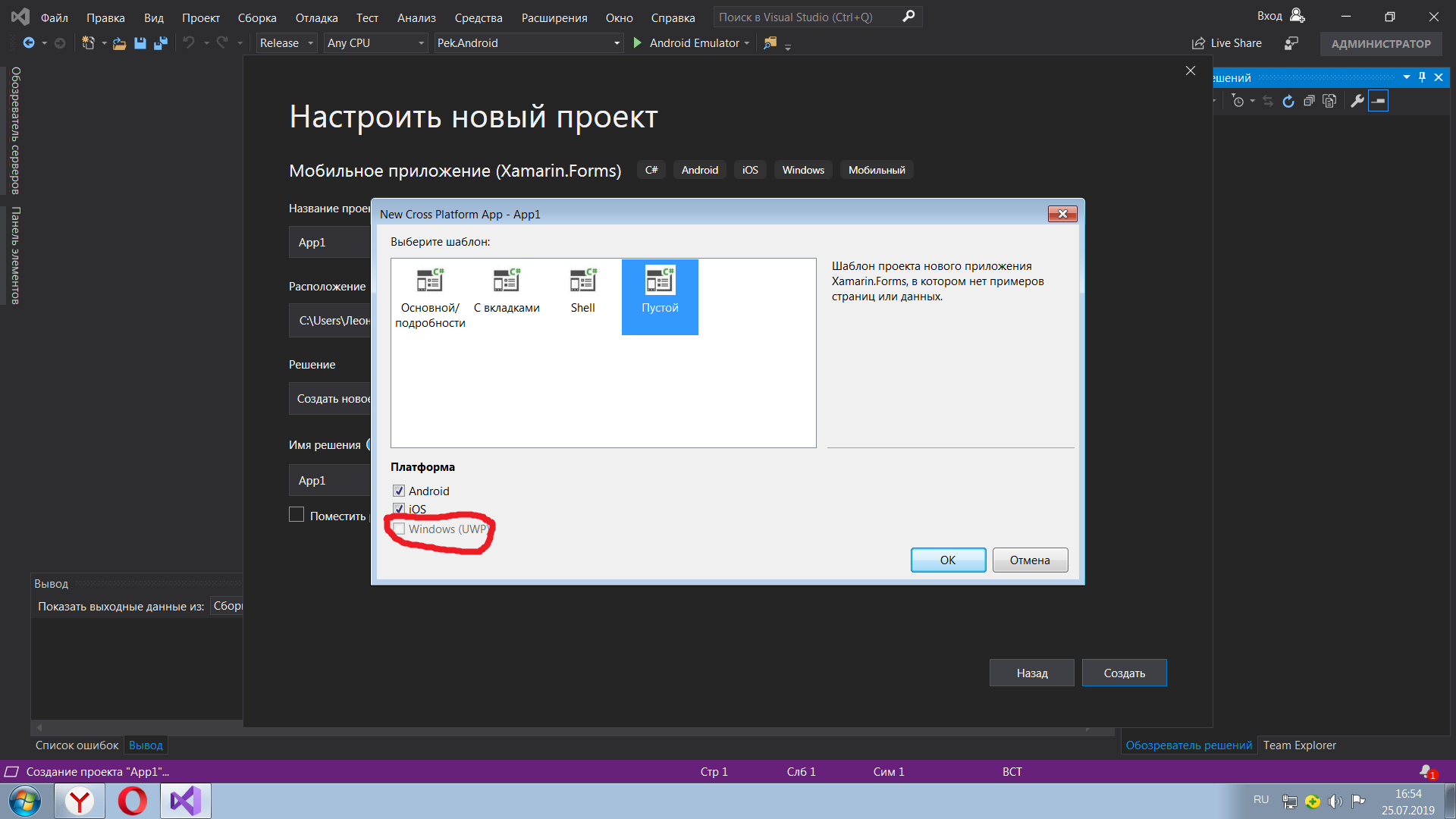Open Opera browser from taskbar
The height and width of the screenshot is (819, 1456).
click(133, 801)
